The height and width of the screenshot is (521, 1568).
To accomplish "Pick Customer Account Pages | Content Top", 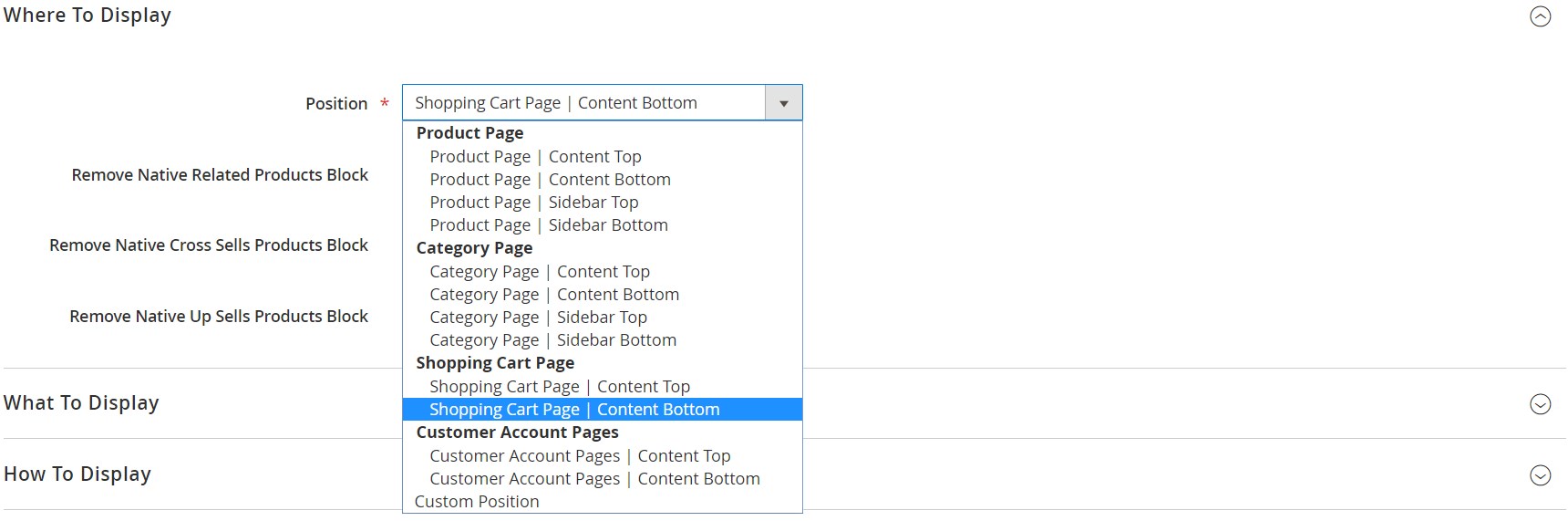I will tap(603, 456).
